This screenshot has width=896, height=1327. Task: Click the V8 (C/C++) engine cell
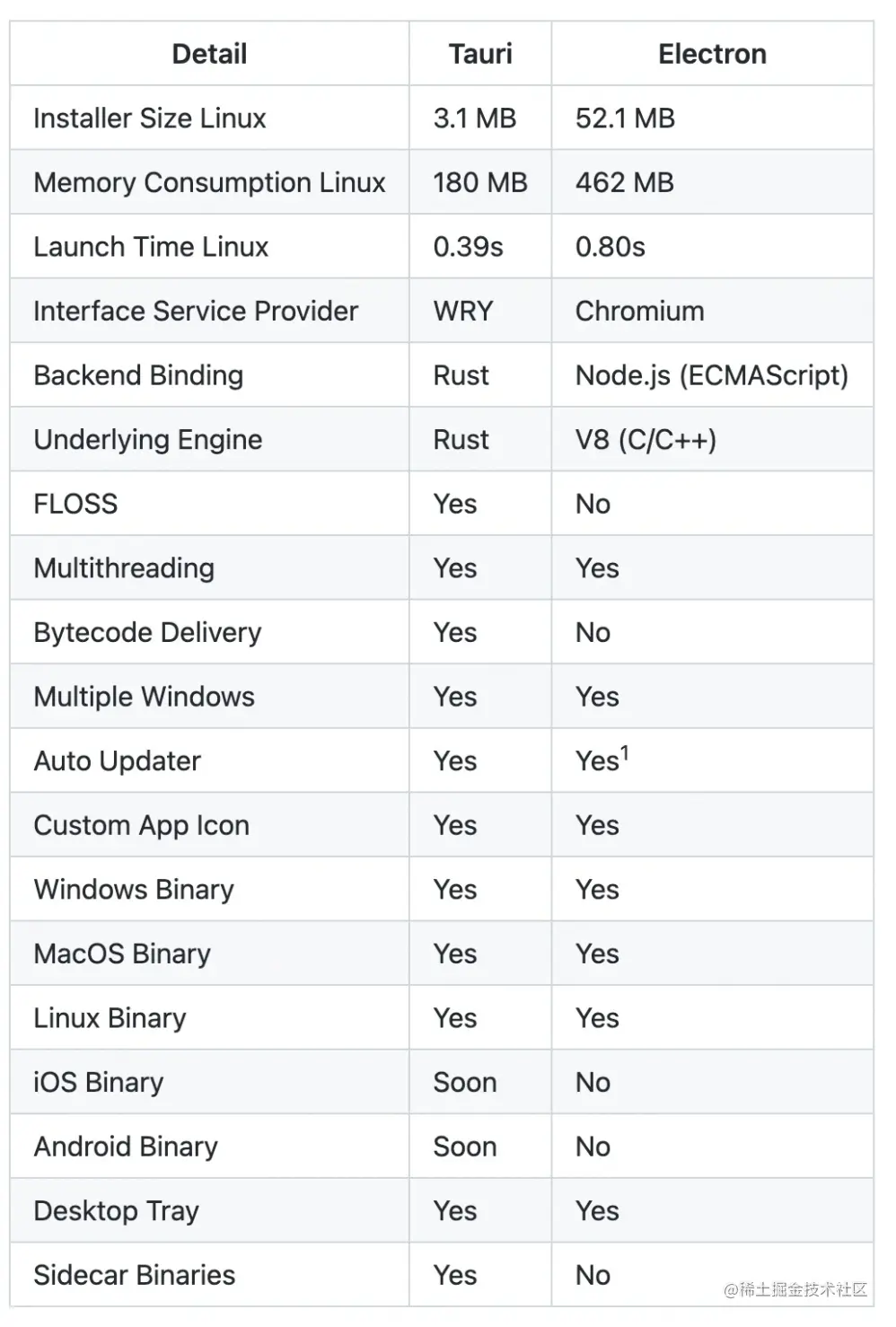click(646, 440)
